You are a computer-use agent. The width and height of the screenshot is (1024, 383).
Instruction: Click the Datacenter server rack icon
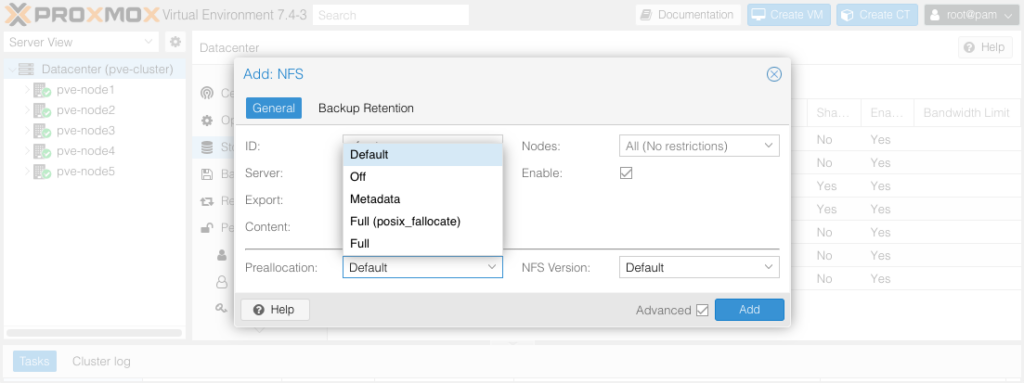click(x=27, y=69)
